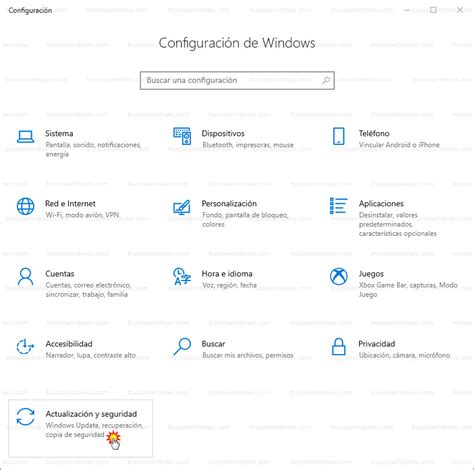
Task: Open the Teléfono phone icon
Action: pos(339,136)
